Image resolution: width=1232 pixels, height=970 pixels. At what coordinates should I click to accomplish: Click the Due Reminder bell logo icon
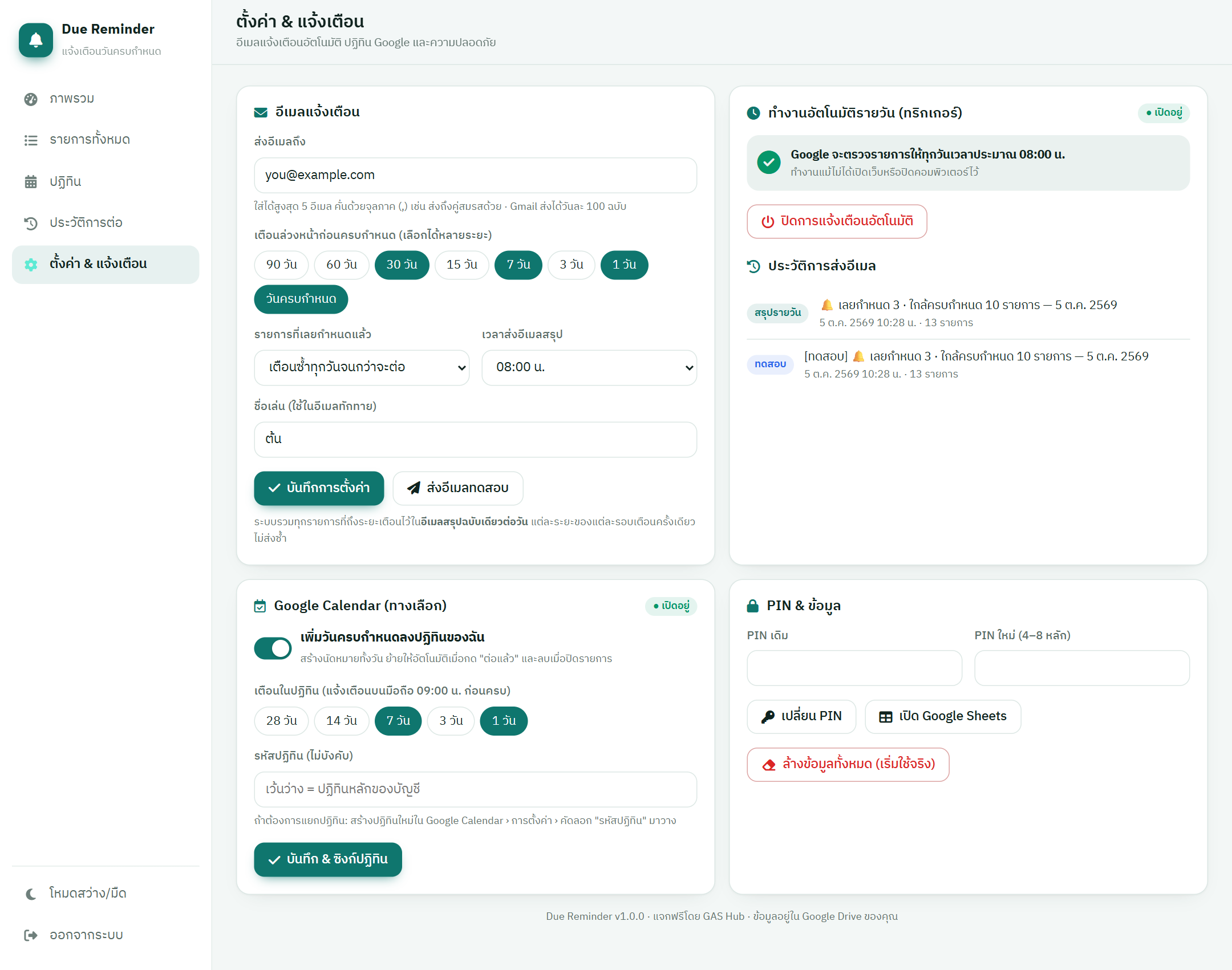[x=36, y=40]
